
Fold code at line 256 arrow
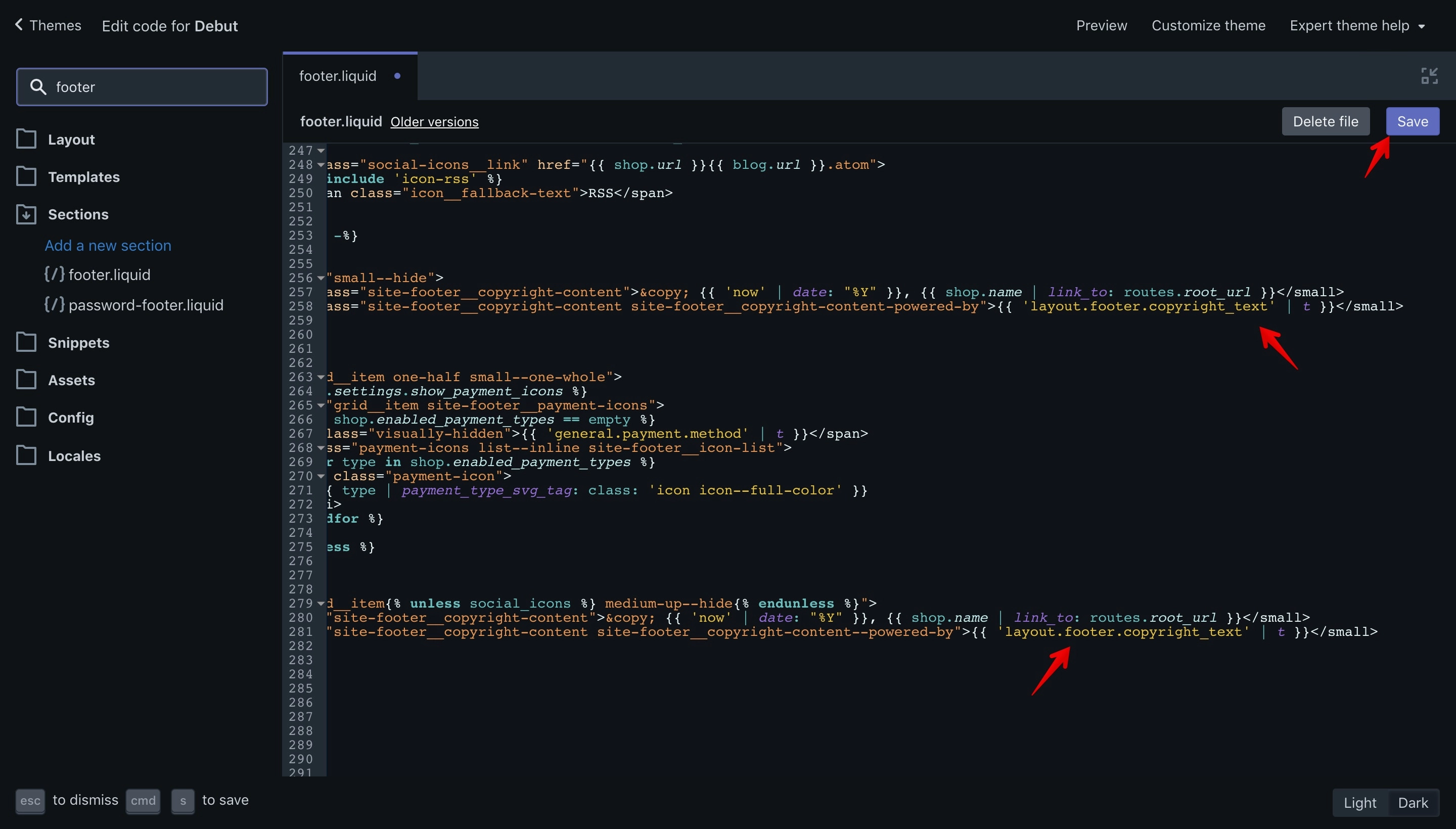click(x=321, y=278)
